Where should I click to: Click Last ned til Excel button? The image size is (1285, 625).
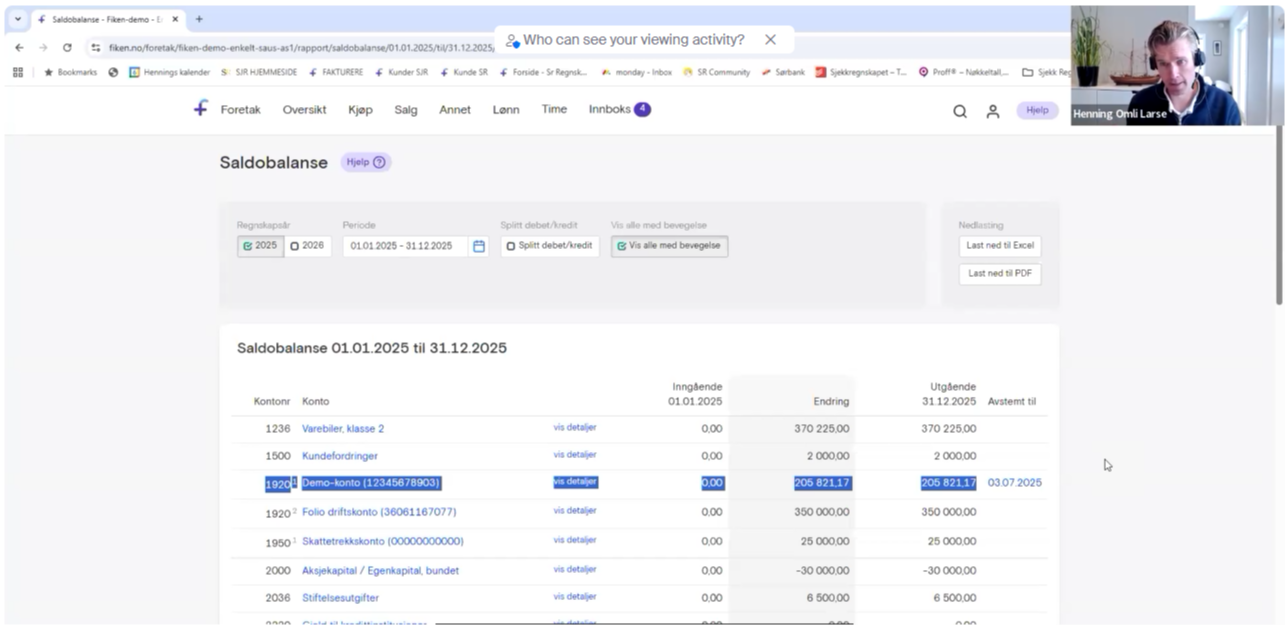pyautogui.click(x=1000, y=246)
